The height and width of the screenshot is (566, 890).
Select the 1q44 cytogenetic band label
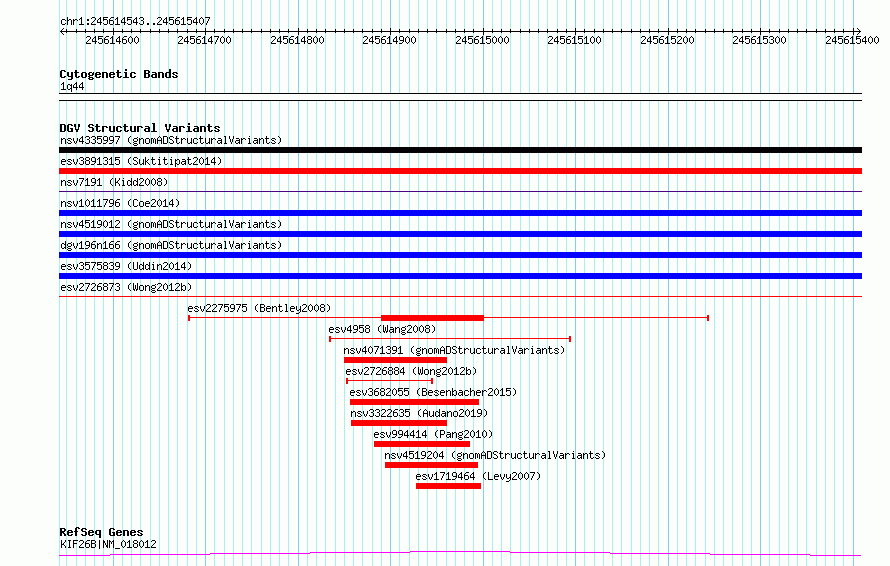(x=72, y=86)
